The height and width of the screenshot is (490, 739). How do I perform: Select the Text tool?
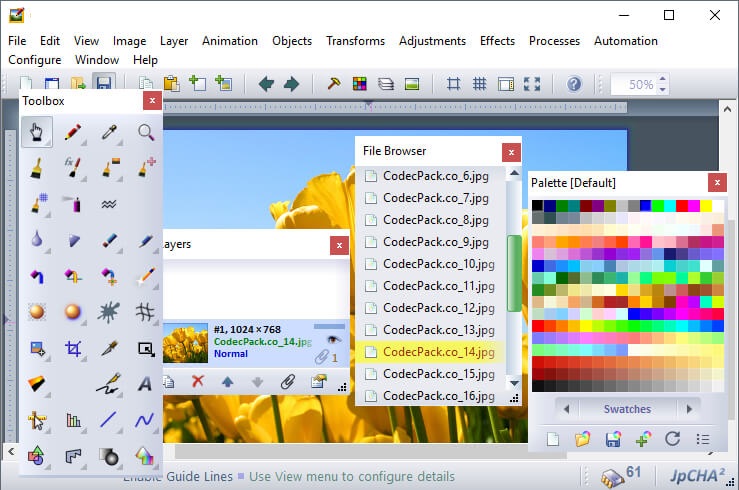(146, 384)
